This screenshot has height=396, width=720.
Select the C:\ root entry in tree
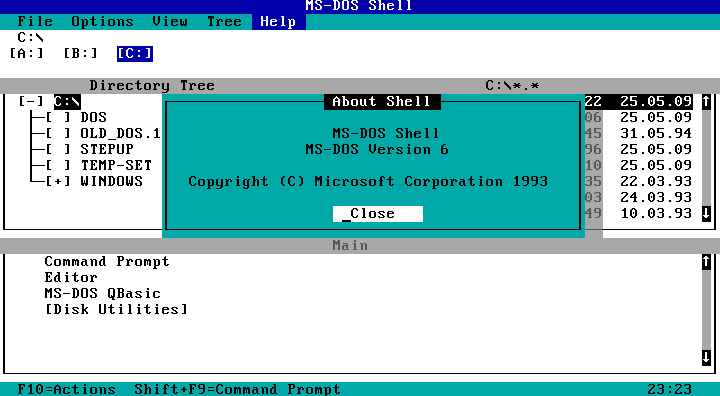[x=67, y=101]
